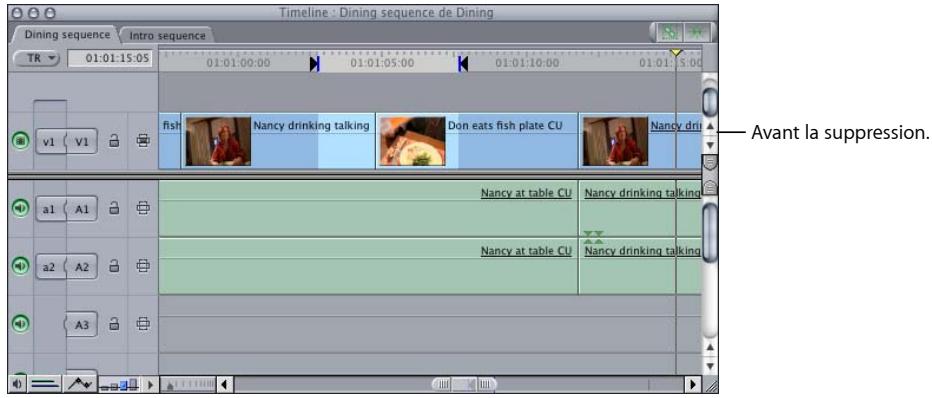Click the audio tracks vertical scroll thumb

[710, 232]
